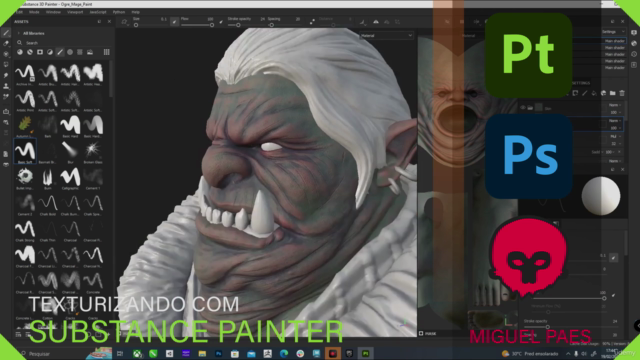Expand the All libraries tree
Image resolution: width=640 pixels, height=360 pixels.
pyautogui.click(x=19, y=33)
